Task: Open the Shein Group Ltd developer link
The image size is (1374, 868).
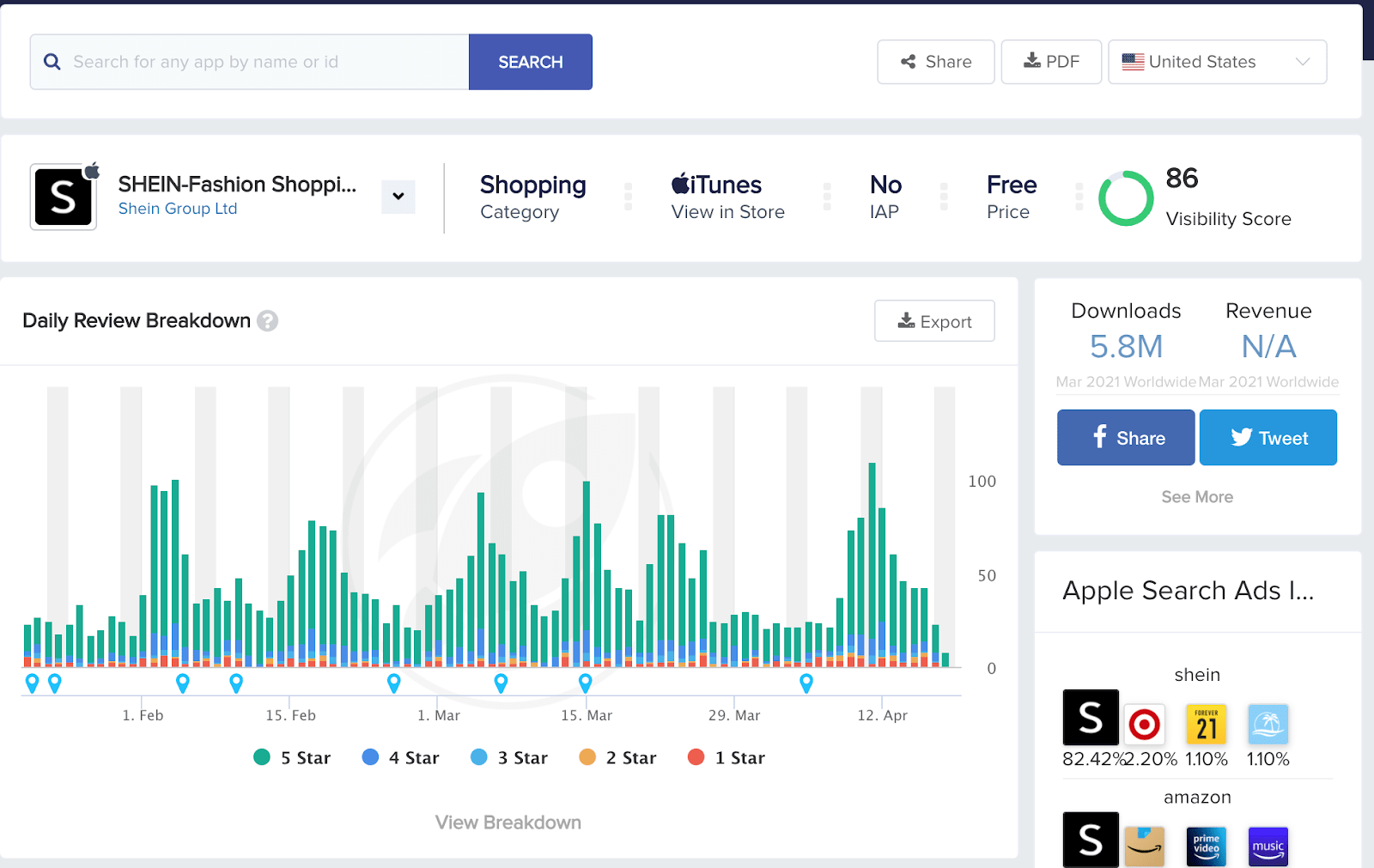Action: [178, 209]
